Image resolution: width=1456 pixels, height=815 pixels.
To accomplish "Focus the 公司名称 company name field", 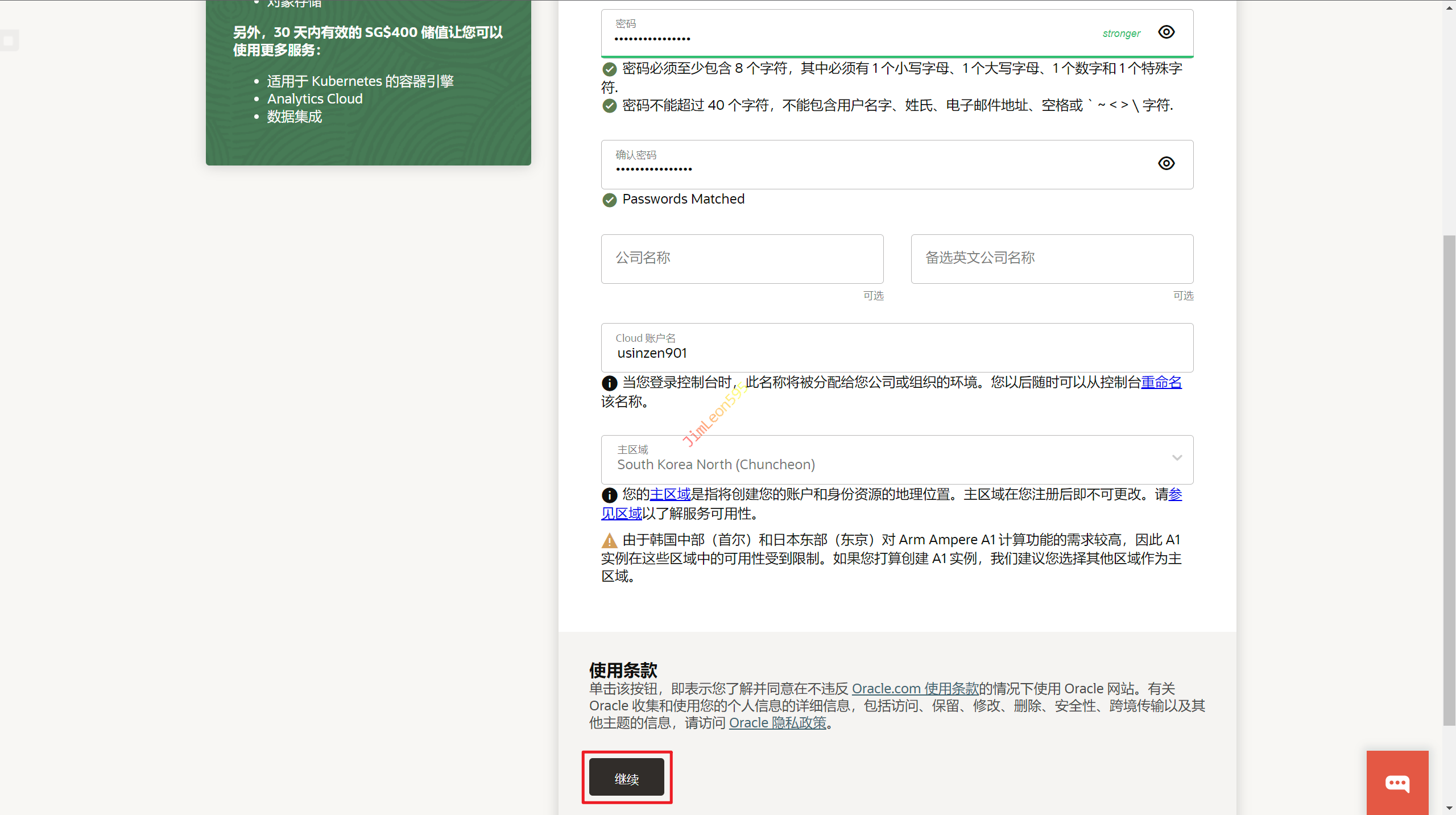I will pos(742,259).
